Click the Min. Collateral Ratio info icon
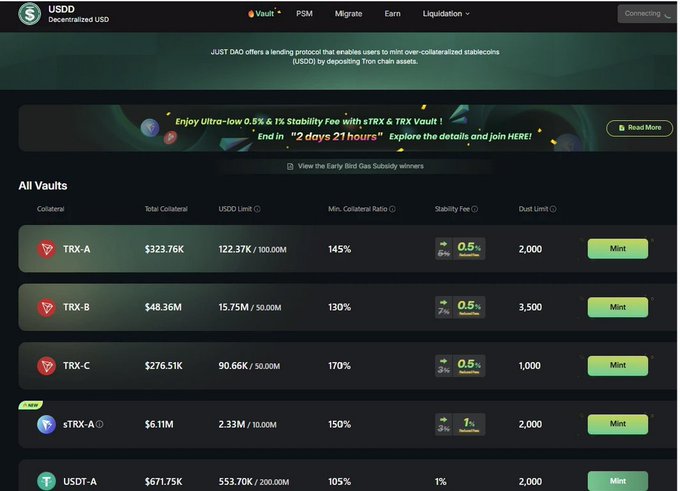The width and height of the screenshot is (680, 491). click(x=392, y=209)
